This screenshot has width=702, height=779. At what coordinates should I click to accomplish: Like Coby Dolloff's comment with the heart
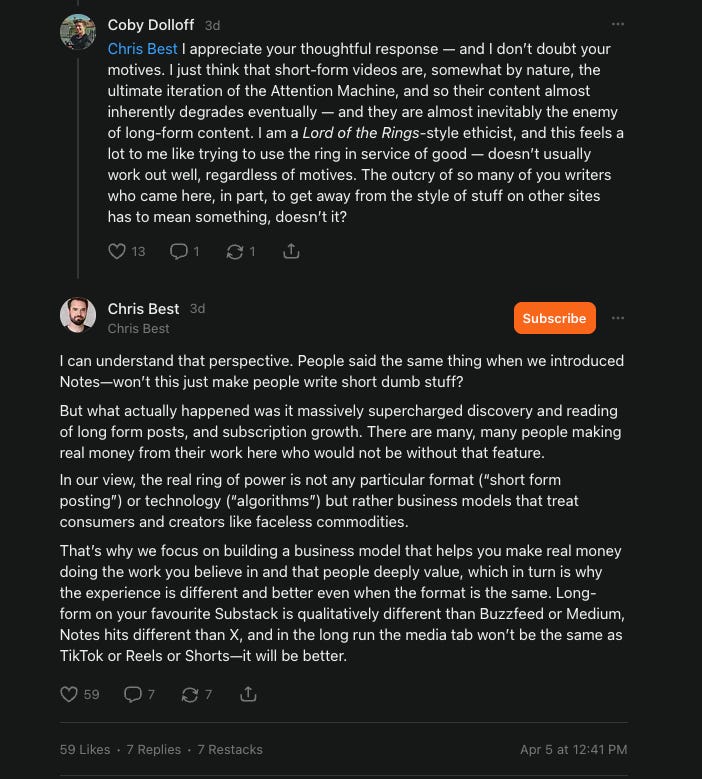point(117,251)
